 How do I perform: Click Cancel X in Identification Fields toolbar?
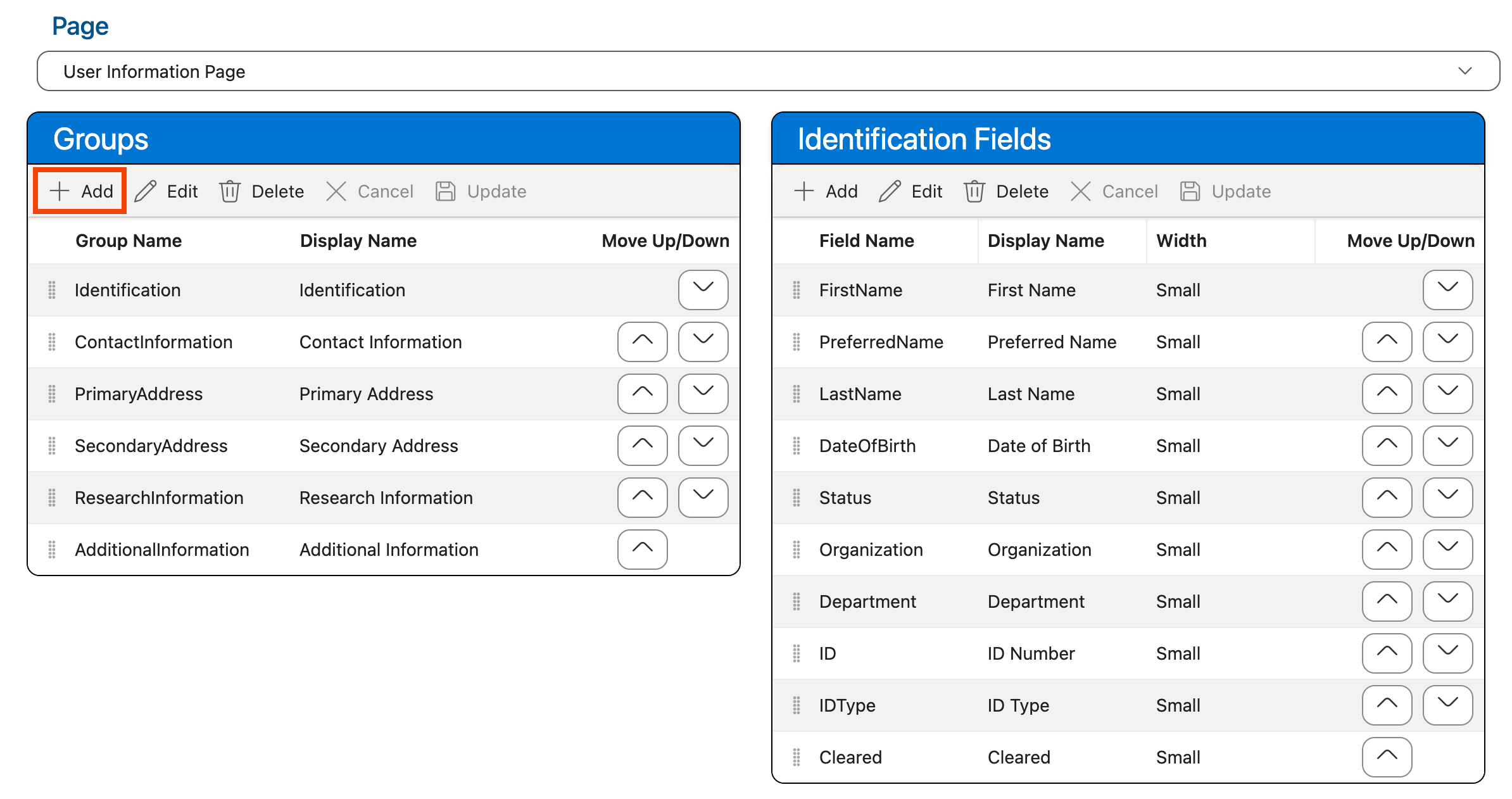click(x=1080, y=191)
